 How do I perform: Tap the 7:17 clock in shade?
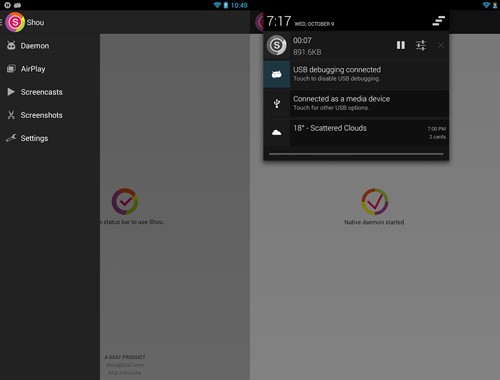coord(279,21)
